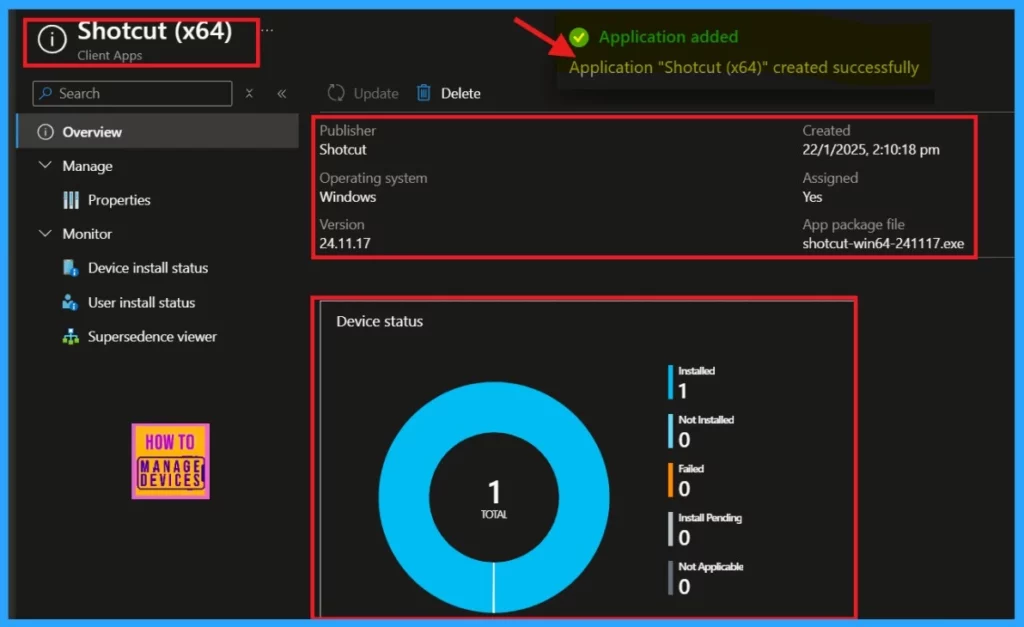Image resolution: width=1024 pixels, height=627 pixels.
Task: Click the Client Apps subtitle
Action: click(110, 56)
